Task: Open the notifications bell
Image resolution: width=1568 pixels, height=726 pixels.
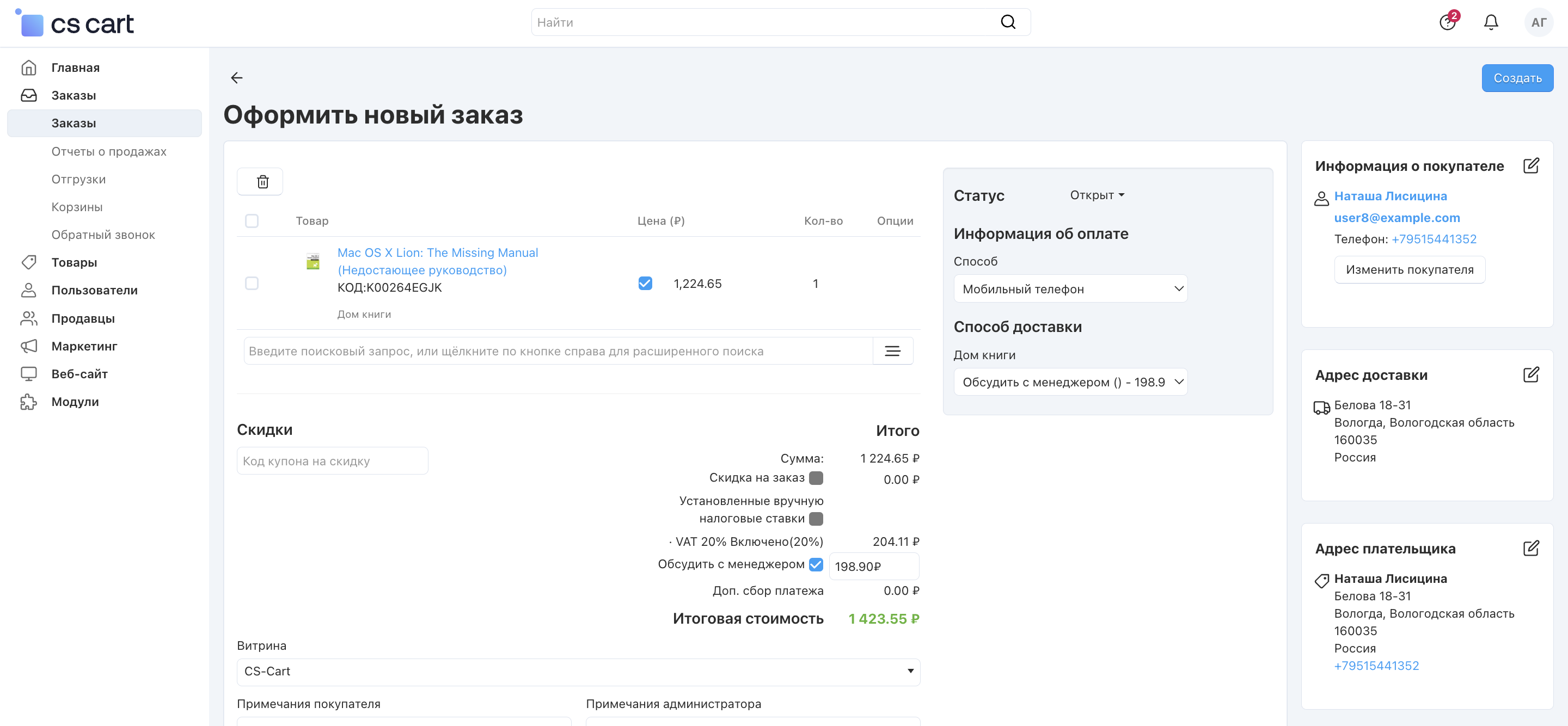Action: click(1490, 22)
